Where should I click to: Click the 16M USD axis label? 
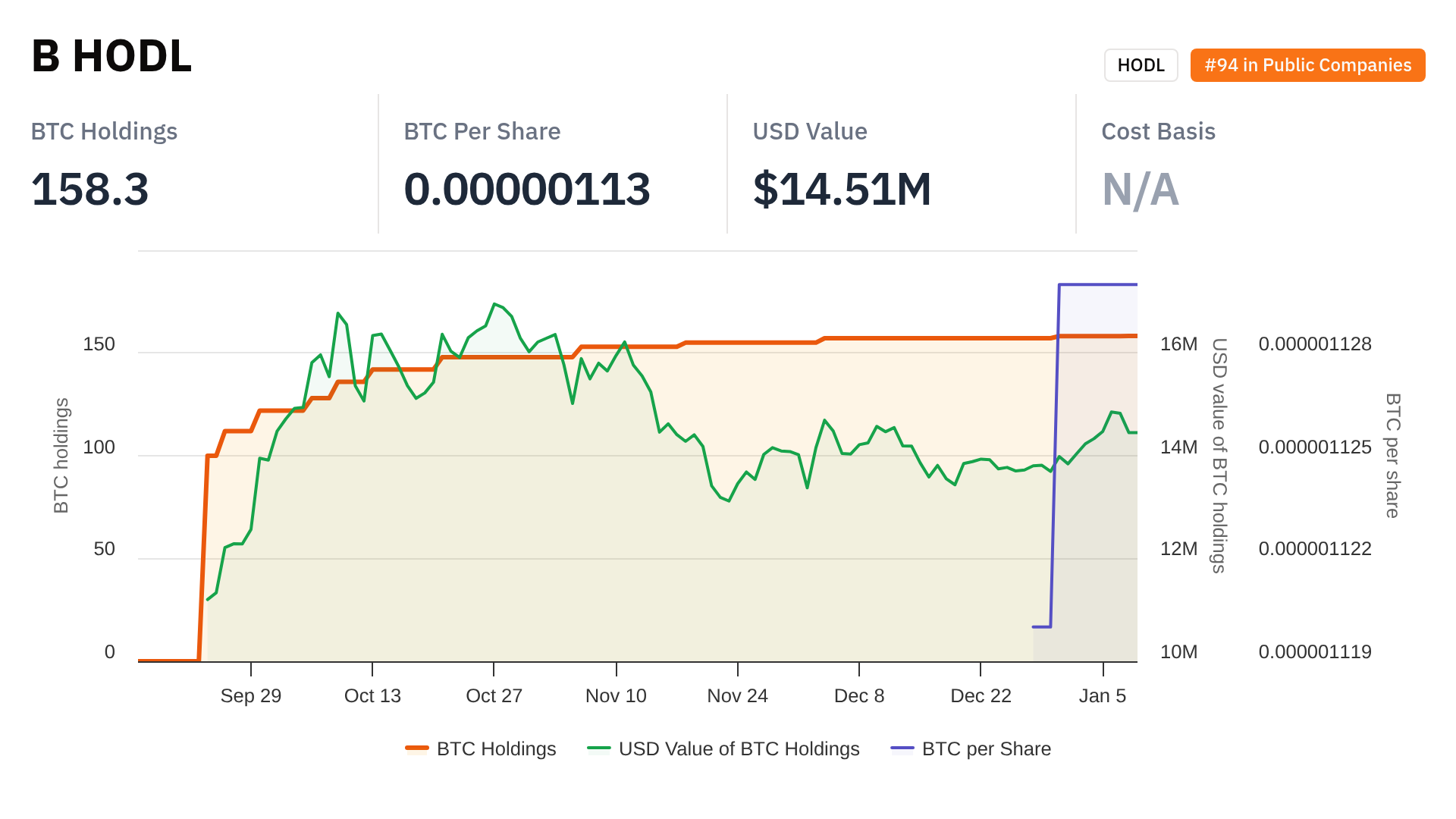pyautogui.click(x=1178, y=344)
